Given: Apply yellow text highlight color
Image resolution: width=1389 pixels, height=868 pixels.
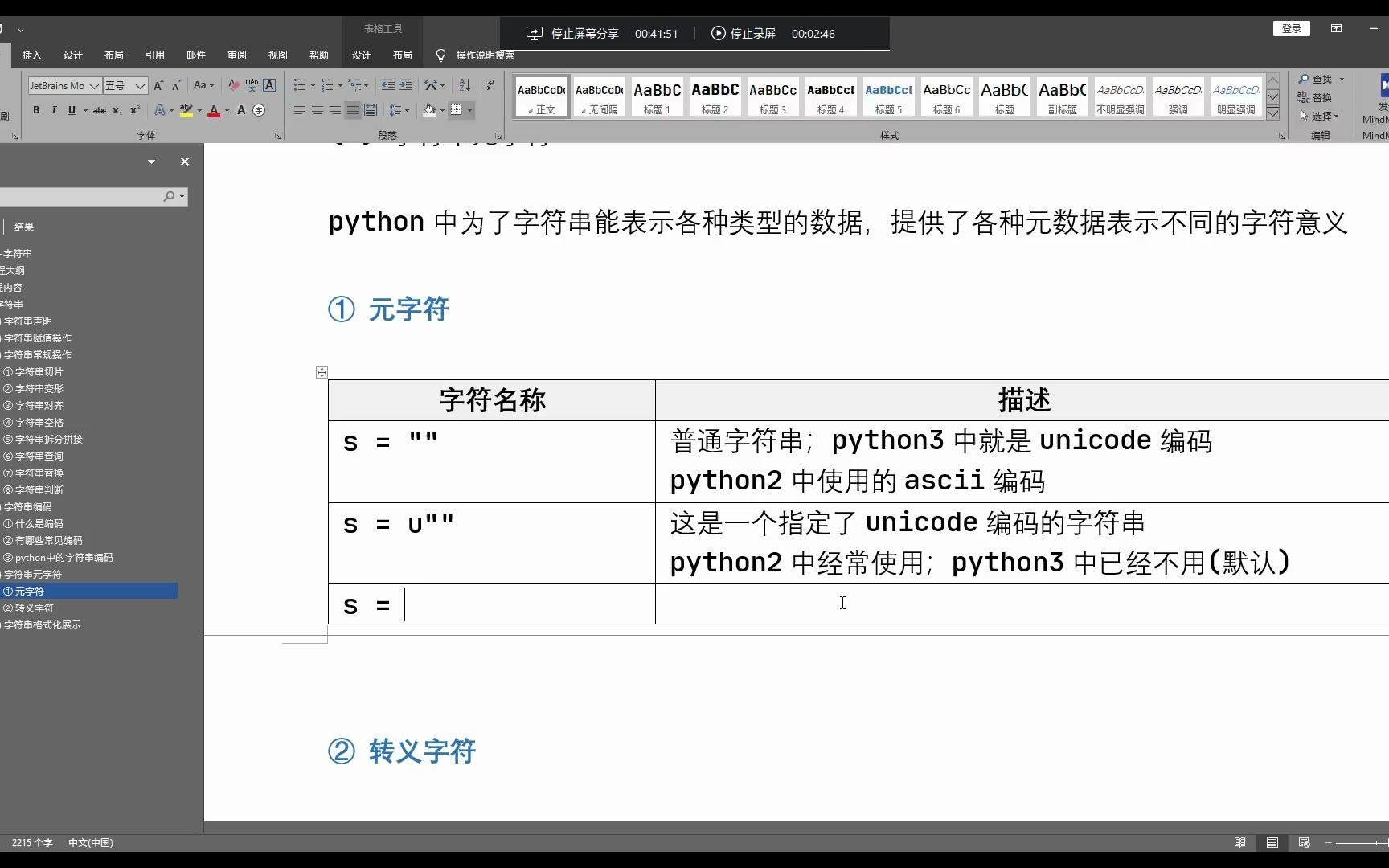Looking at the screenshot, I should (186, 110).
